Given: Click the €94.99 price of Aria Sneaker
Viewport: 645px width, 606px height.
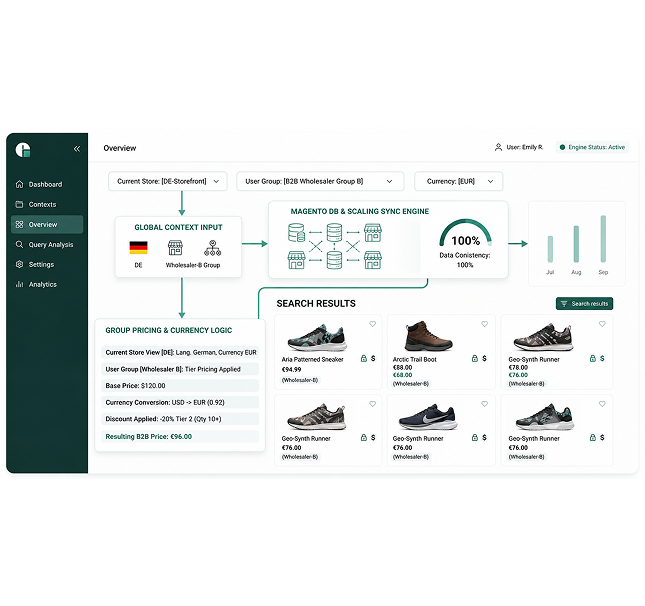Looking at the screenshot, I should pyautogui.click(x=291, y=369).
